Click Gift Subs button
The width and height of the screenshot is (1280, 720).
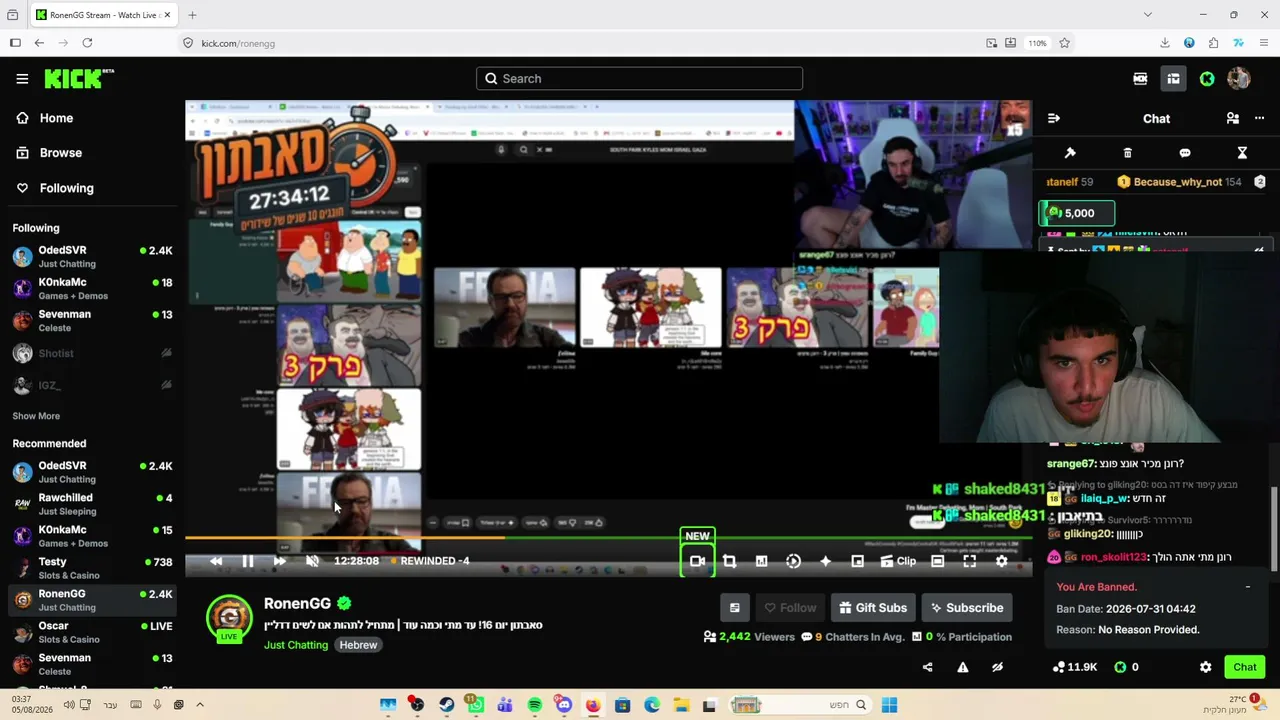873,608
